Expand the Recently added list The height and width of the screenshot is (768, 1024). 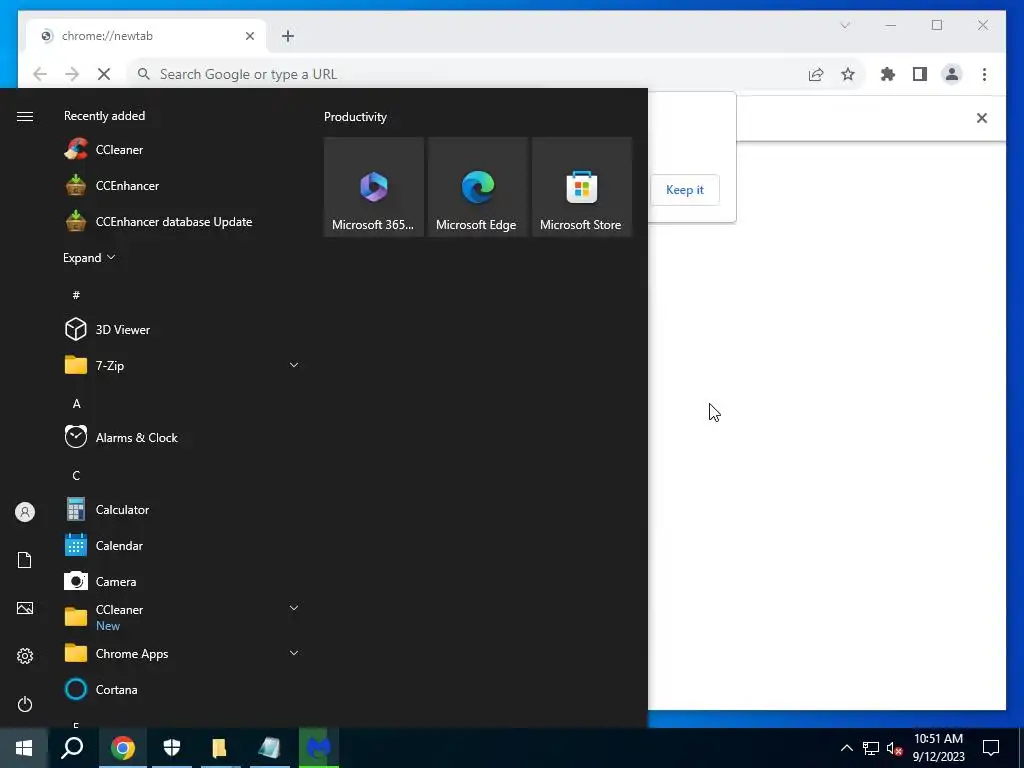(x=89, y=257)
